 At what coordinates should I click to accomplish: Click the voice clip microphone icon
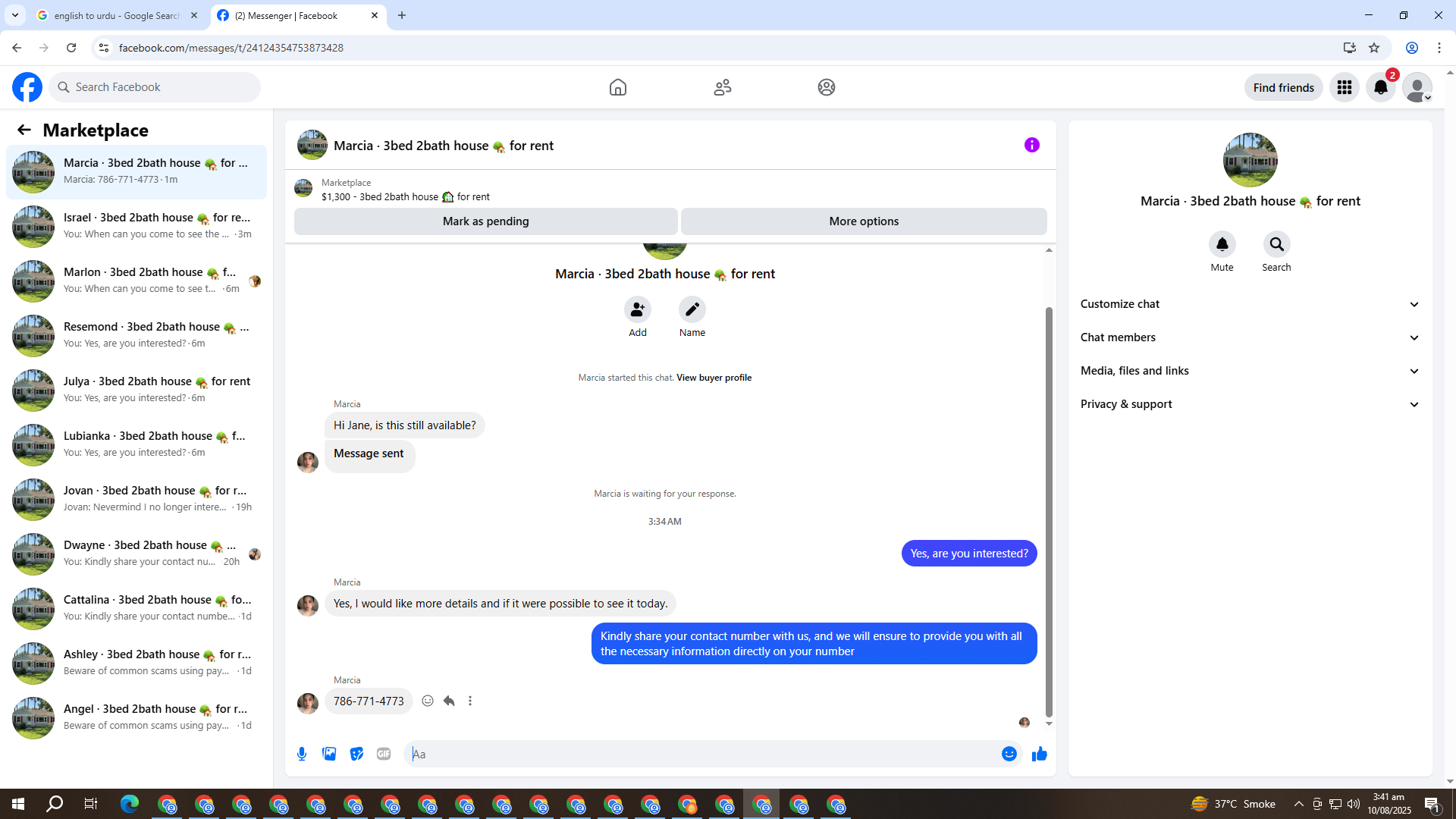(x=302, y=754)
